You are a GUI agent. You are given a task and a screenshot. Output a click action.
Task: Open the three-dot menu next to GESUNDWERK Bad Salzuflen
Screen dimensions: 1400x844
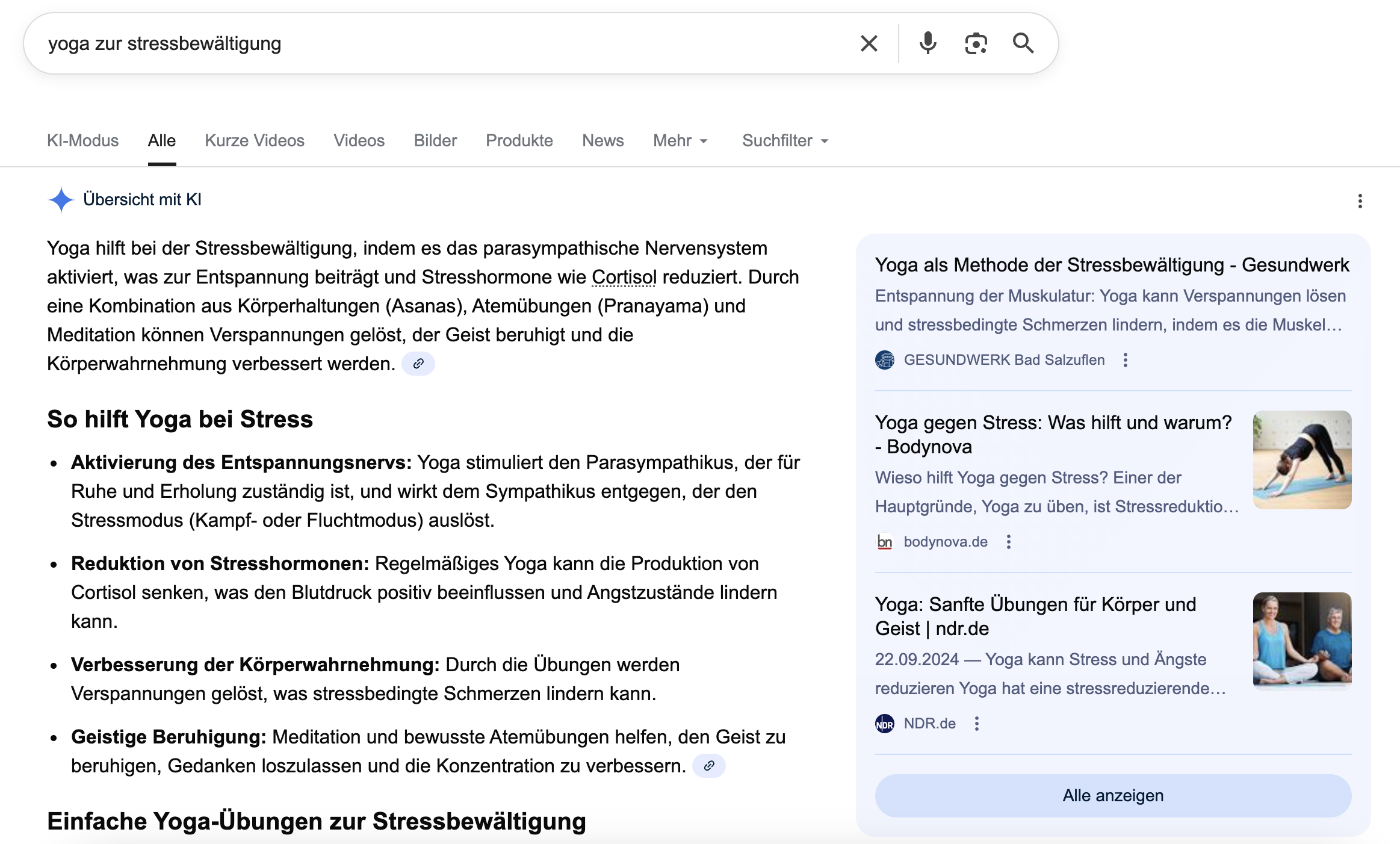pos(1126,360)
